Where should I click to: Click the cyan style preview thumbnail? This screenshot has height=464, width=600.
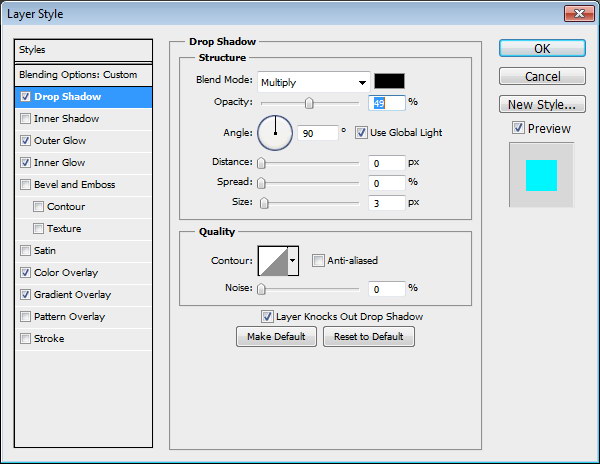click(541, 174)
